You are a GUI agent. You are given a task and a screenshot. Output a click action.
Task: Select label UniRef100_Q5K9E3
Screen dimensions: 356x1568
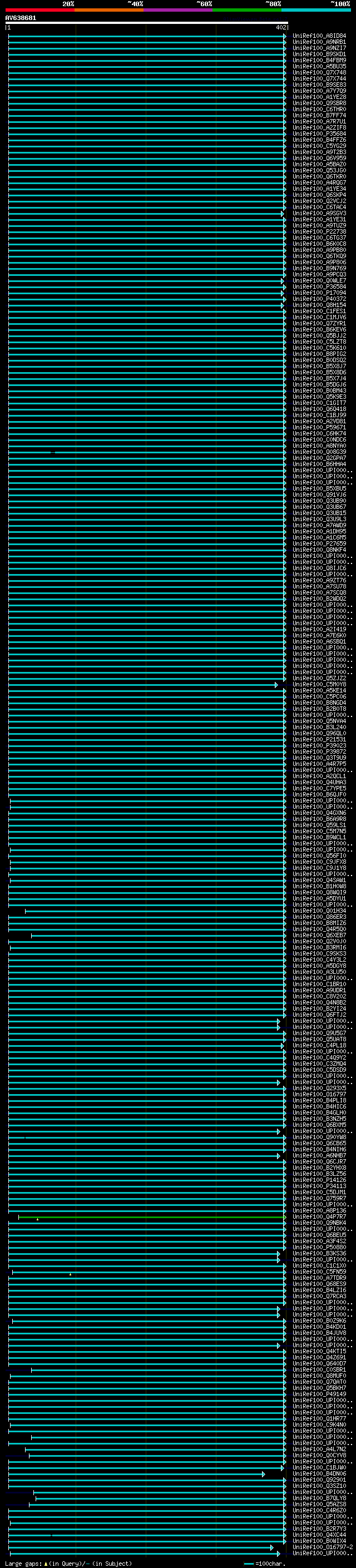(x=319, y=398)
